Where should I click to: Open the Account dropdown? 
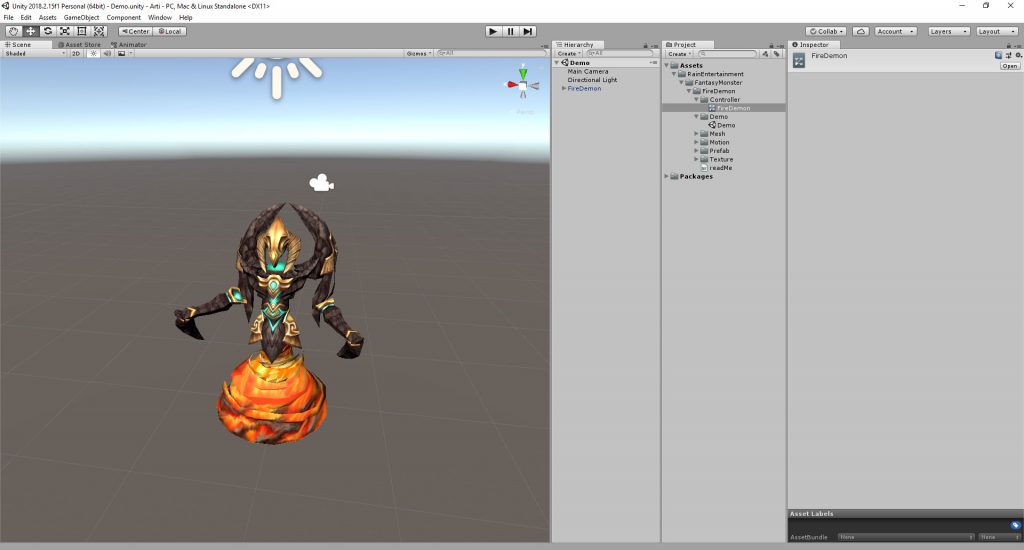[x=895, y=31]
